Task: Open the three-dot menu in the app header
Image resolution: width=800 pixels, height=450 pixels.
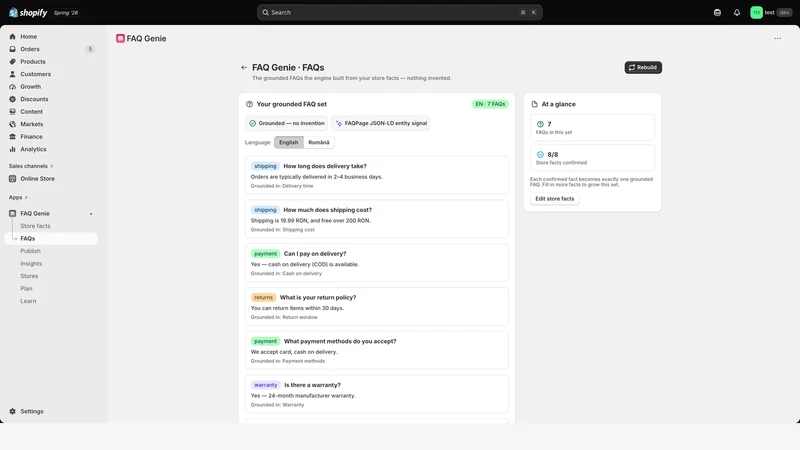Action: 777,38
